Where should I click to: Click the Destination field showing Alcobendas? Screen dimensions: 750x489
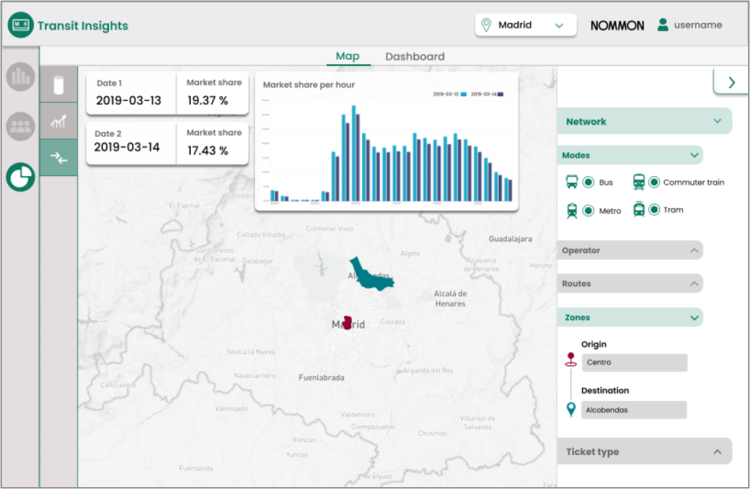tap(636, 409)
